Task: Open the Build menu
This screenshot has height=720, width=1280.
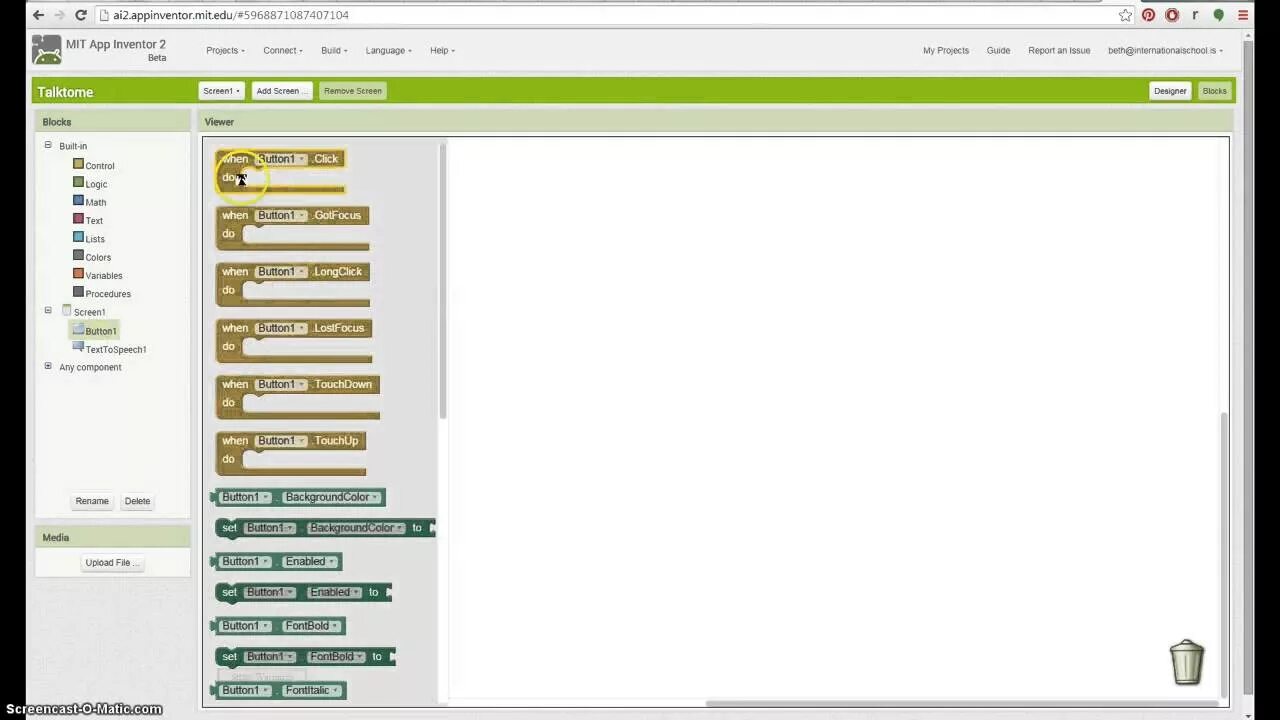Action: point(334,50)
